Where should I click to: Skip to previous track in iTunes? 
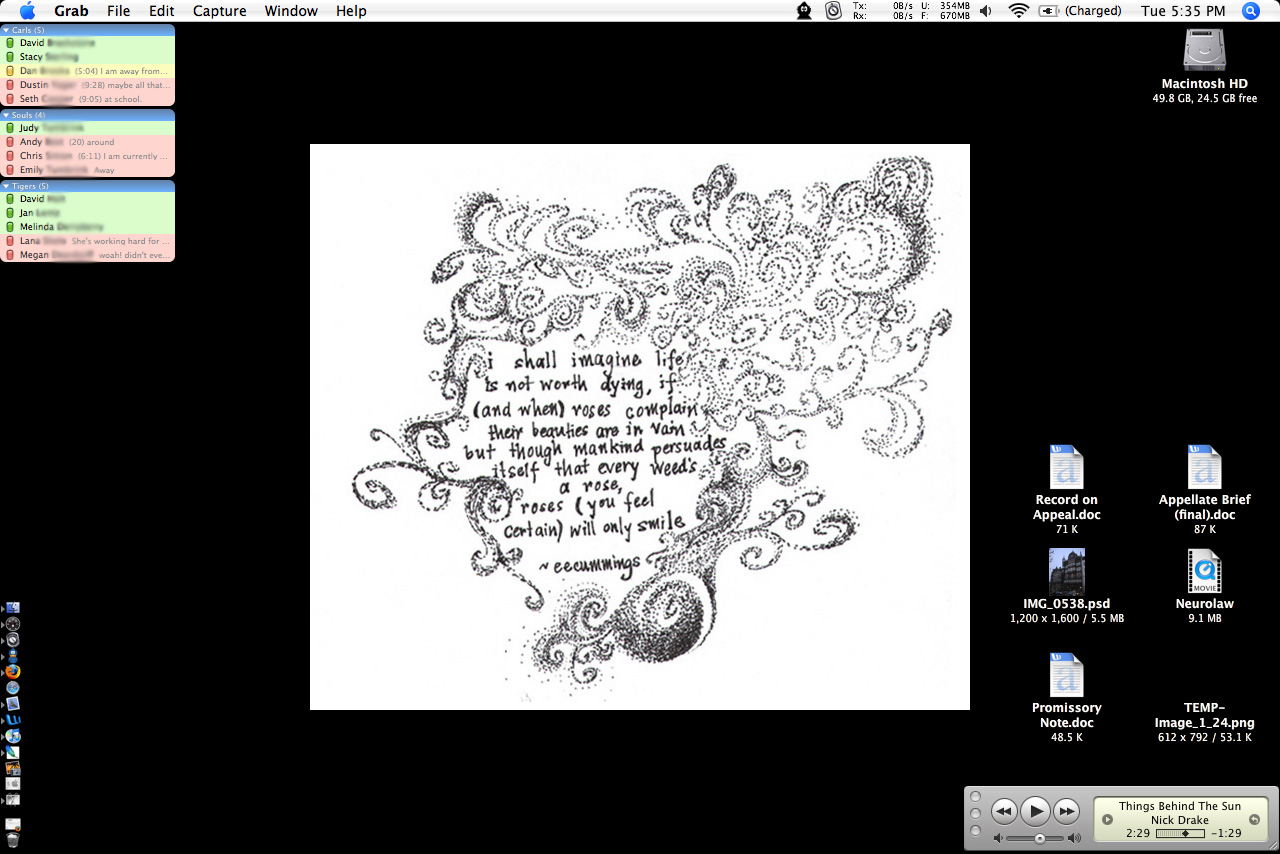point(1004,811)
